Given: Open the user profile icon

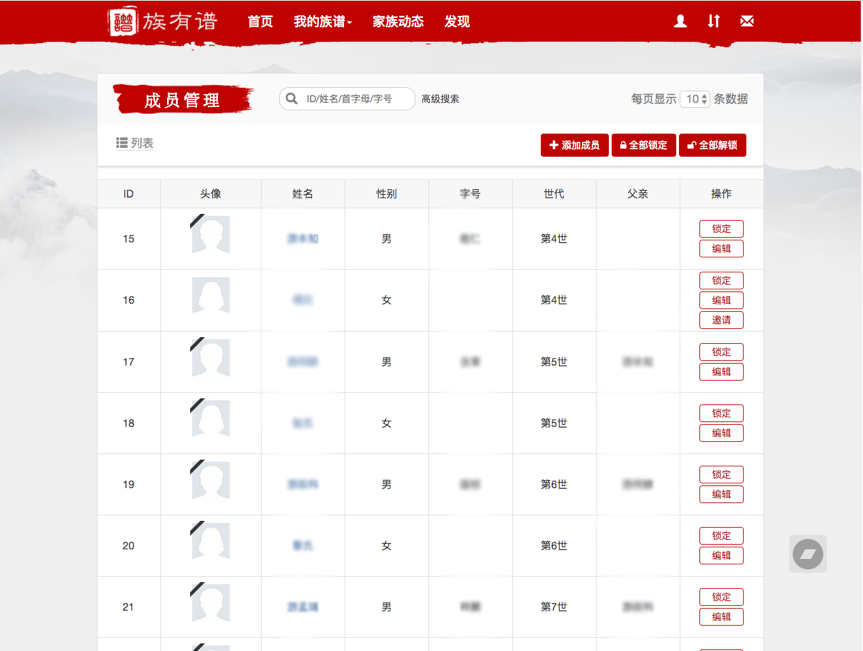Looking at the screenshot, I should (x=680, y=21).
